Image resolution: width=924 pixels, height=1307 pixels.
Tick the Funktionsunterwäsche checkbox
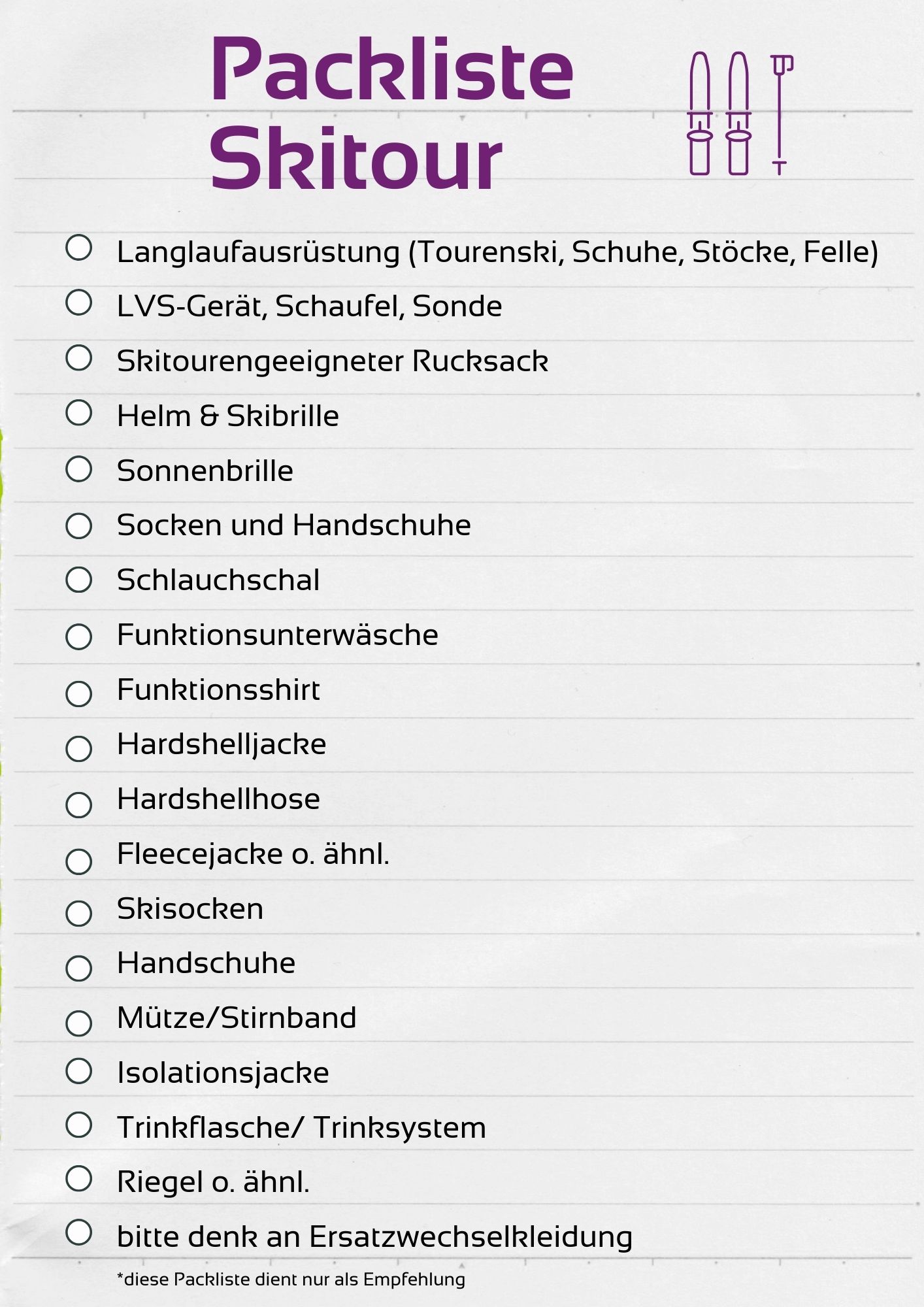79,637
